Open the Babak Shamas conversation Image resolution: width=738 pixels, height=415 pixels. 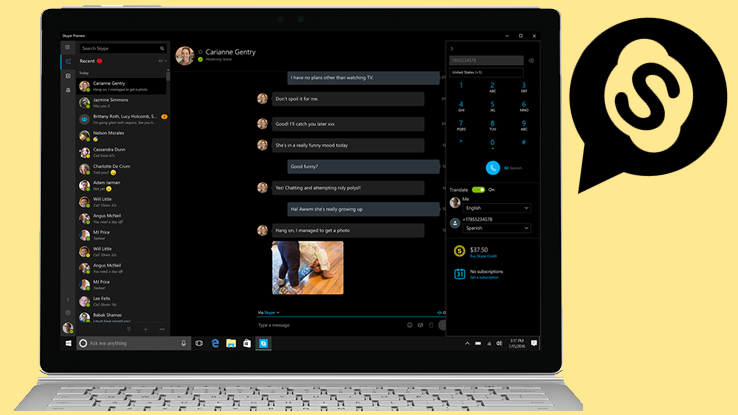(121, 317)
